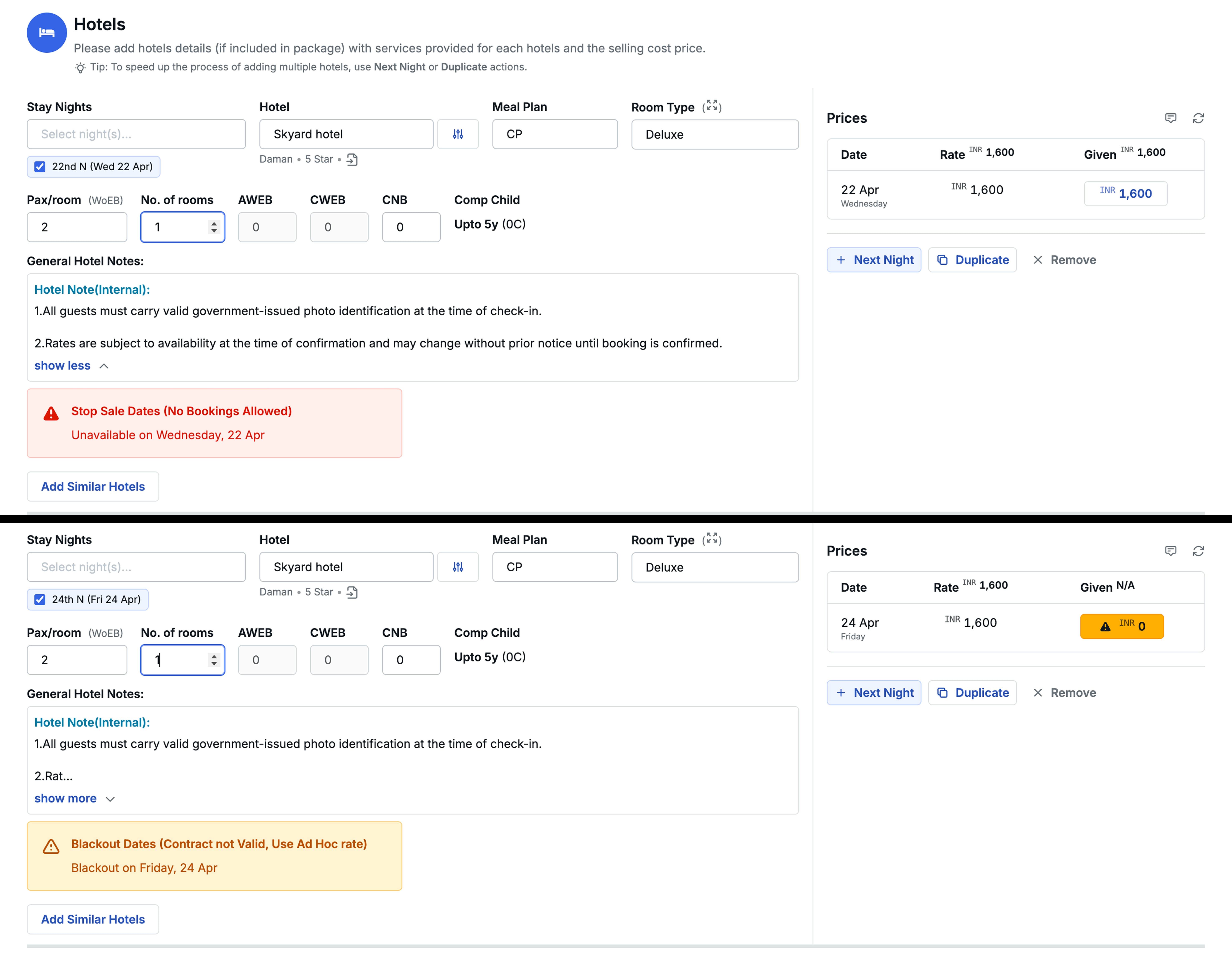
Task: Open first Stay Nights select dropdown
Action: click(x=136, y=134)
